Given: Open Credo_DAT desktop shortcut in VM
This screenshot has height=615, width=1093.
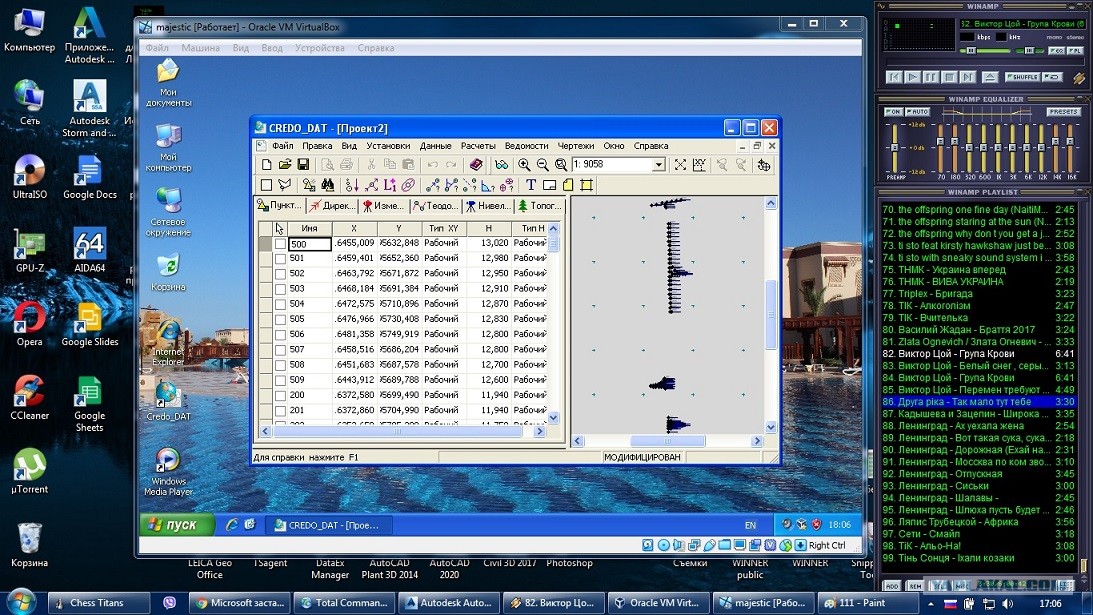Looking at the screenshot, I should (x=168, y=401).
